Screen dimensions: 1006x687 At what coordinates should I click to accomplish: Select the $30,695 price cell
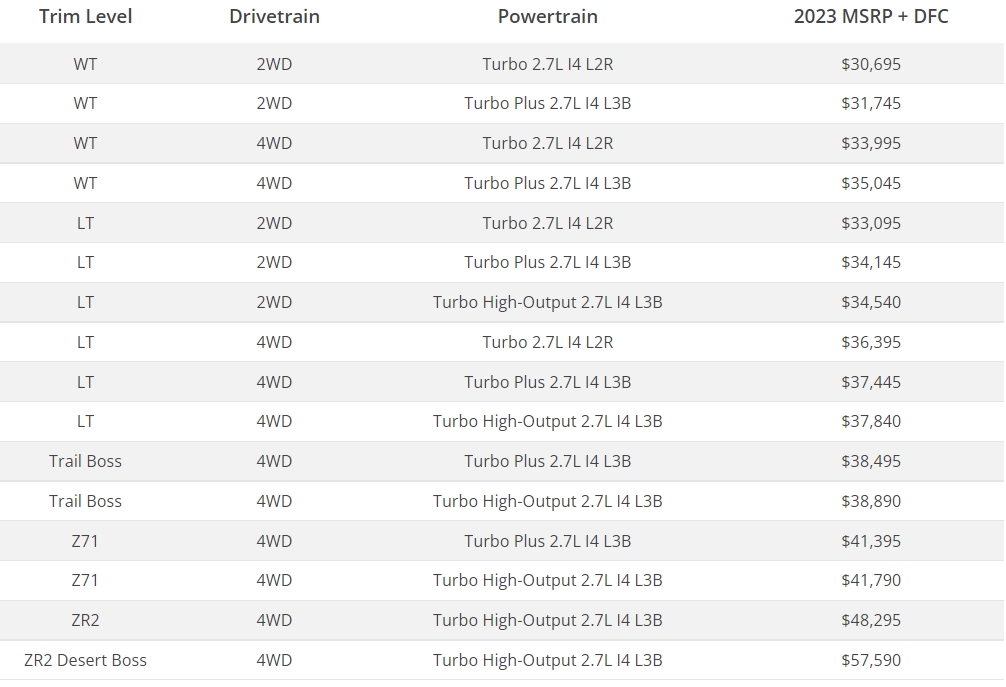pyautogui.click(x=871, y=64)
